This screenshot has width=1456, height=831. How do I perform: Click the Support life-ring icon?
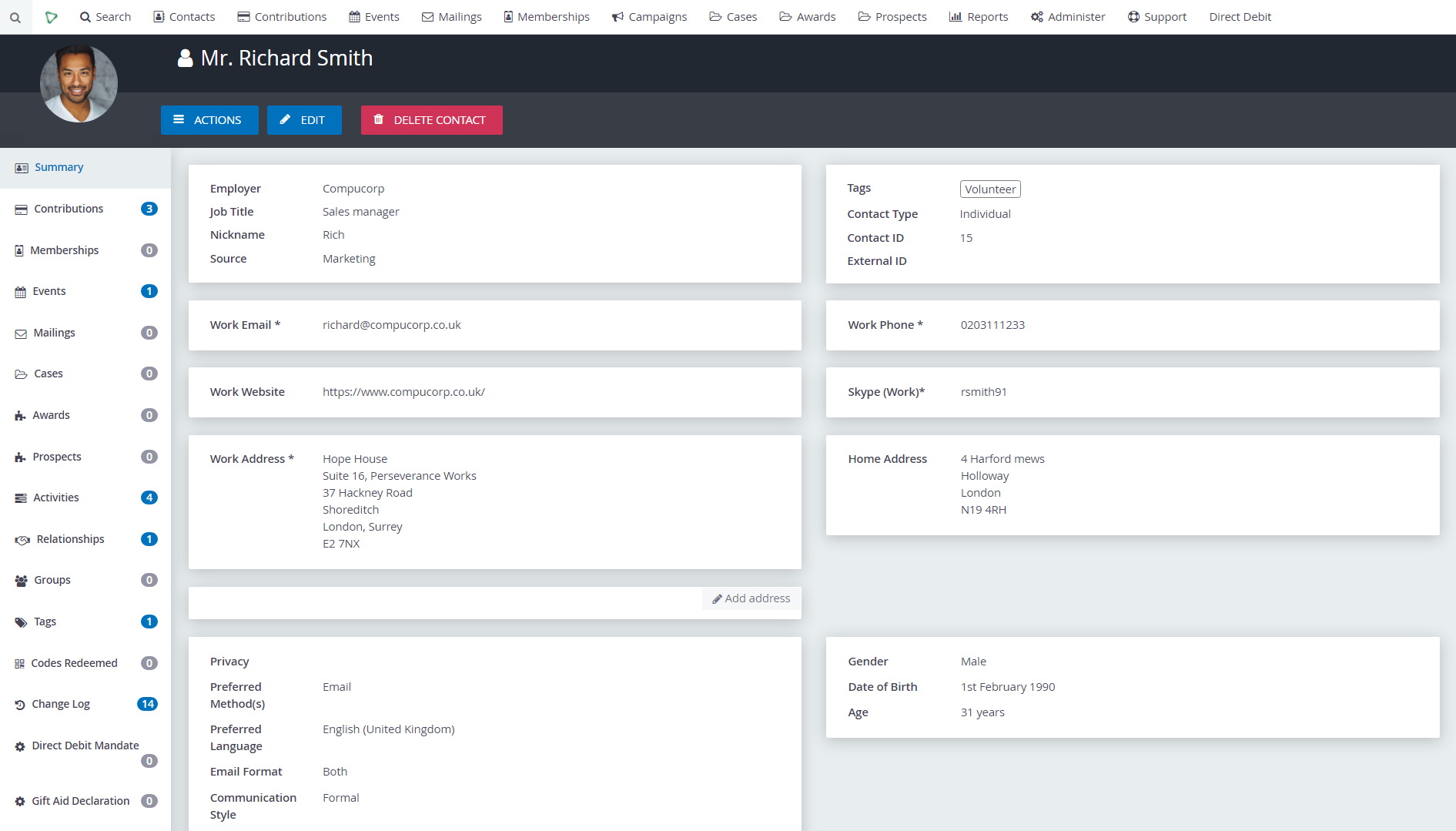pos(1133,15)
